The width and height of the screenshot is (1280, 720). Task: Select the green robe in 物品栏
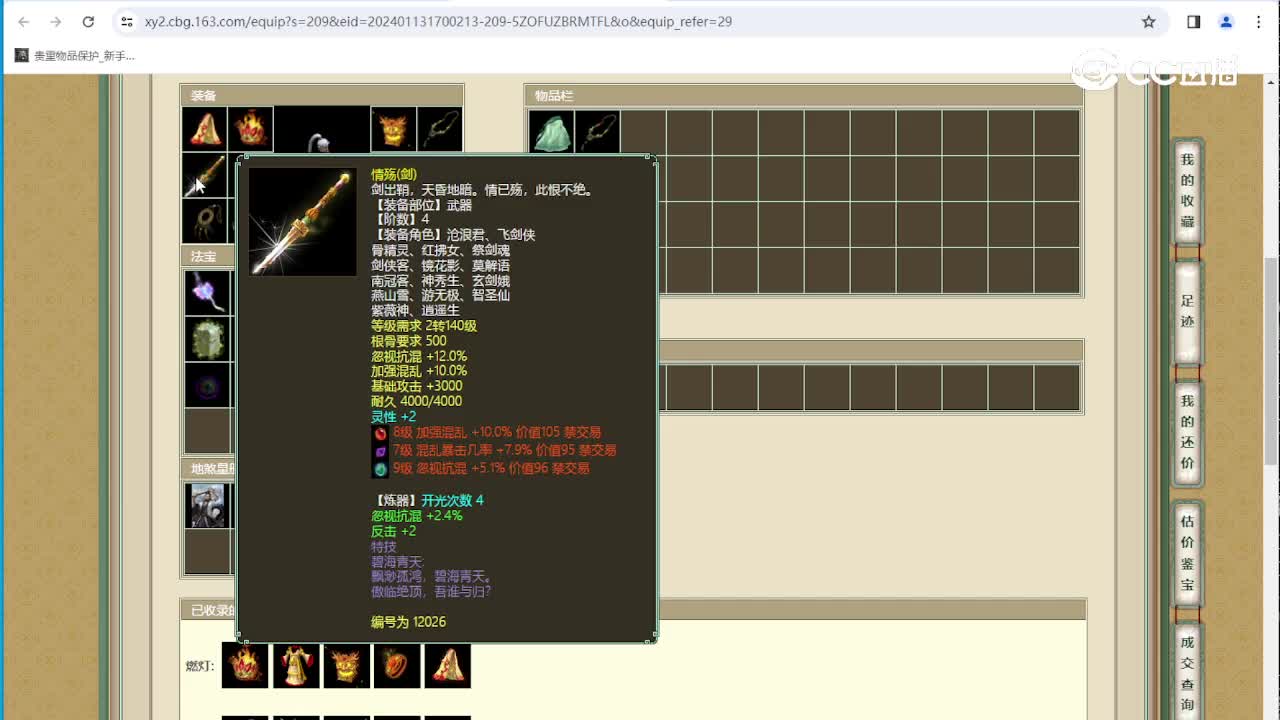552,132
